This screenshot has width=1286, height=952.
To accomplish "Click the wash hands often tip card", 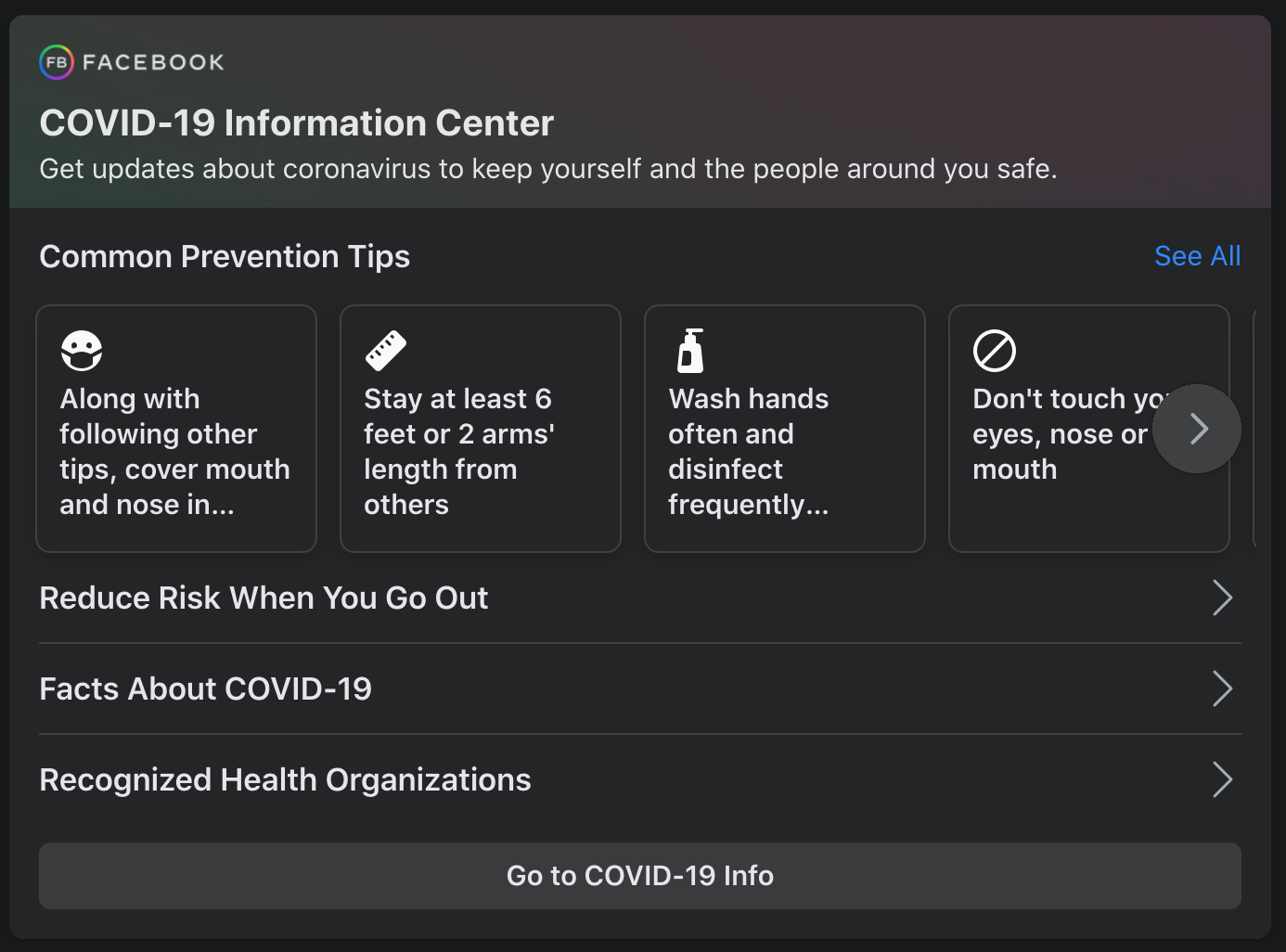I will pyautogui.click(x=784, y=429).
